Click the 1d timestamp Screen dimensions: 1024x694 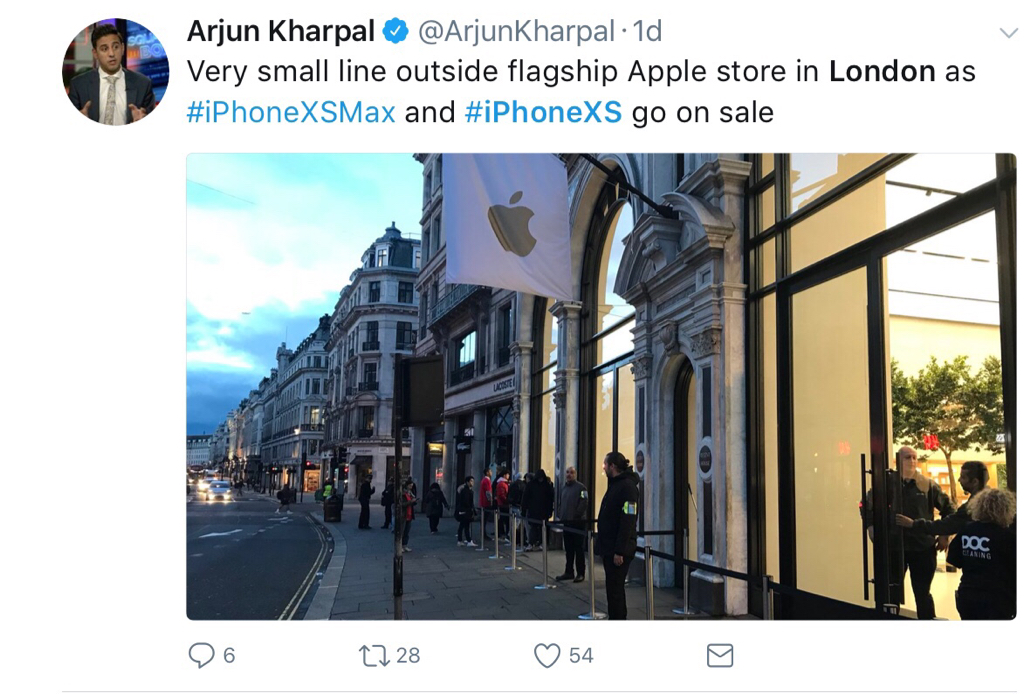[647, 31]
